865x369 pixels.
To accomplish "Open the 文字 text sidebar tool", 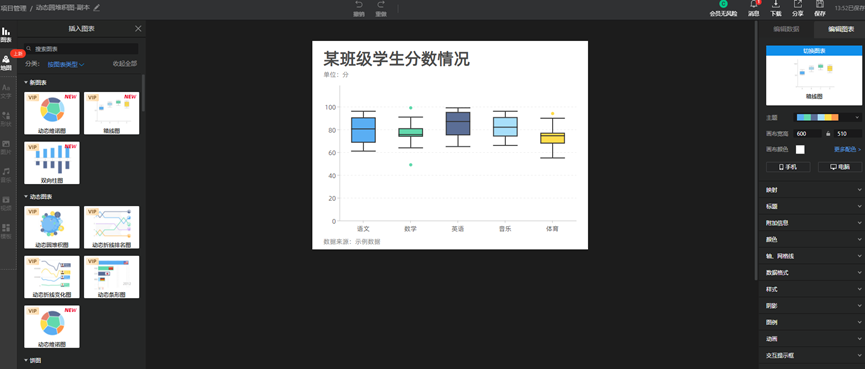I will (6, 91).
